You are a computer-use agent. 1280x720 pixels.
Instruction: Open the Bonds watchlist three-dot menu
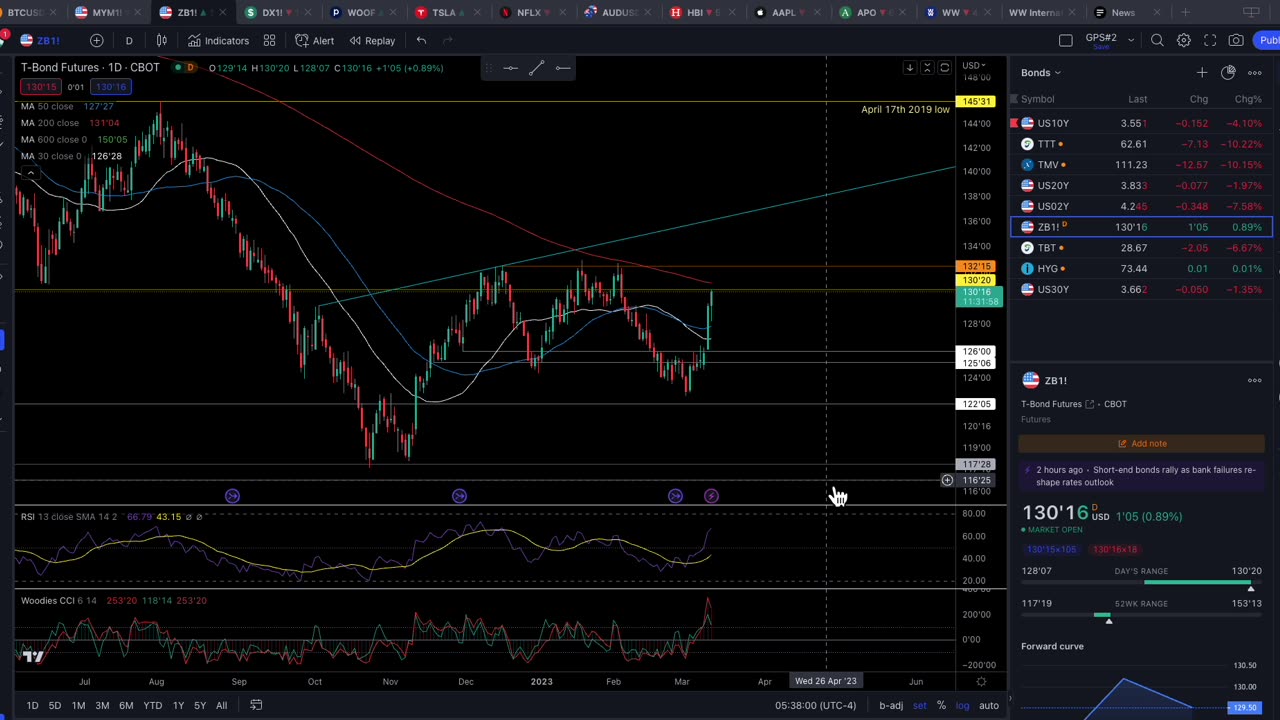click(1255, 72)
